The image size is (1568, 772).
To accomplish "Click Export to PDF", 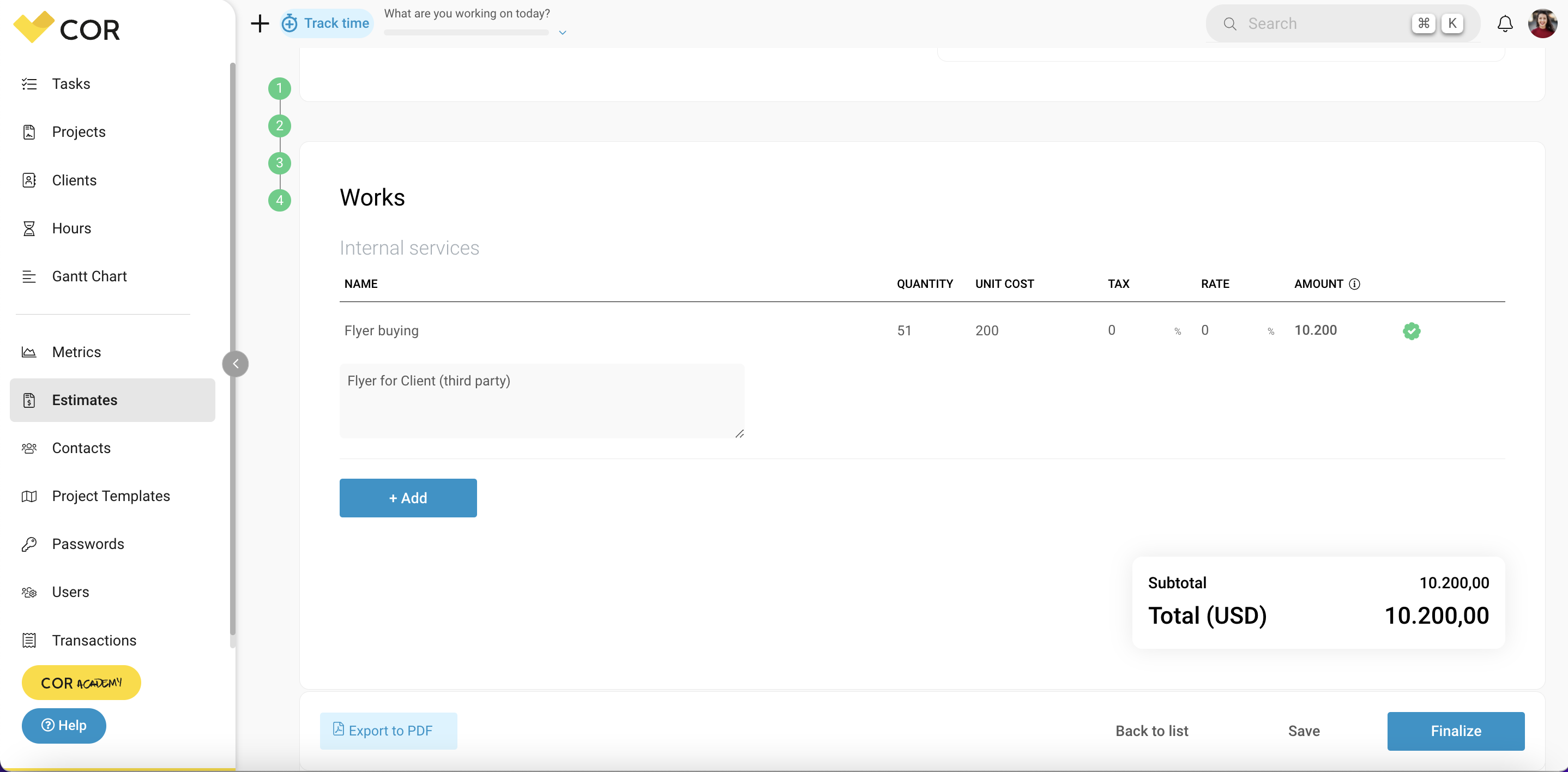I will (x=388, y=731).
